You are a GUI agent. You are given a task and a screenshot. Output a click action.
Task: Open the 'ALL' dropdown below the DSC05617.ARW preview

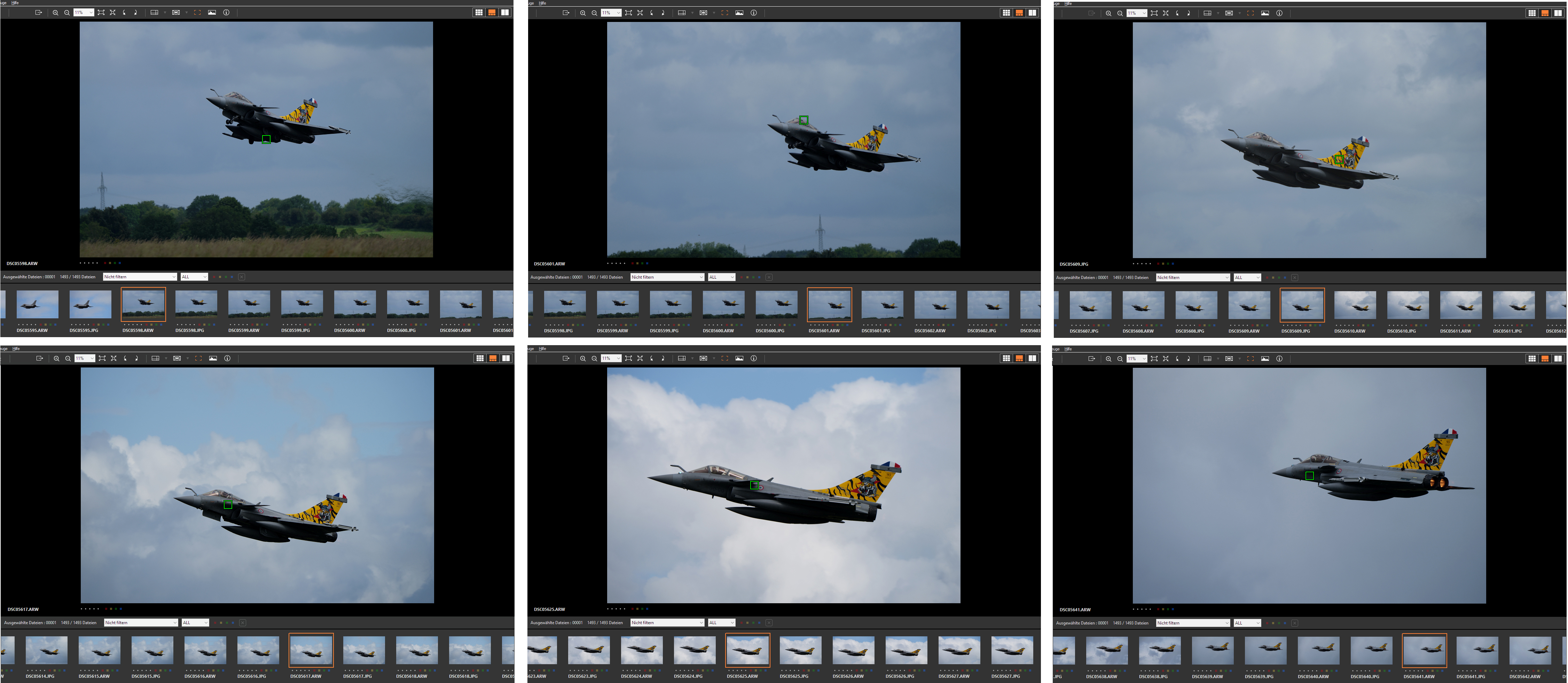coord(195,623)
